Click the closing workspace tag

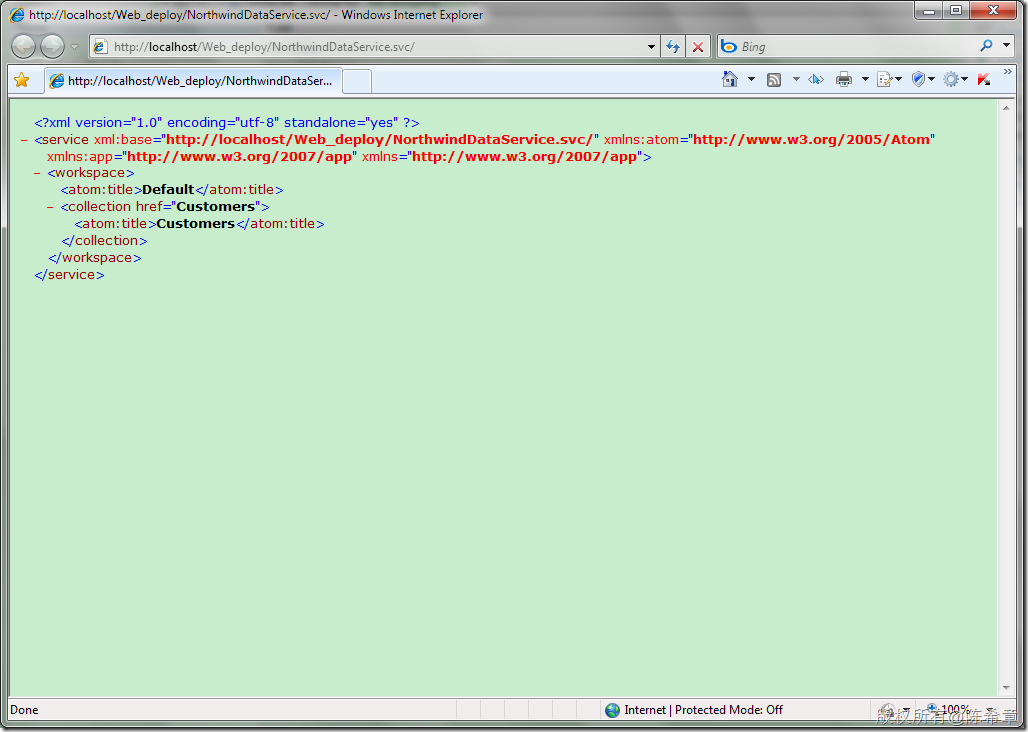[94, 258]
